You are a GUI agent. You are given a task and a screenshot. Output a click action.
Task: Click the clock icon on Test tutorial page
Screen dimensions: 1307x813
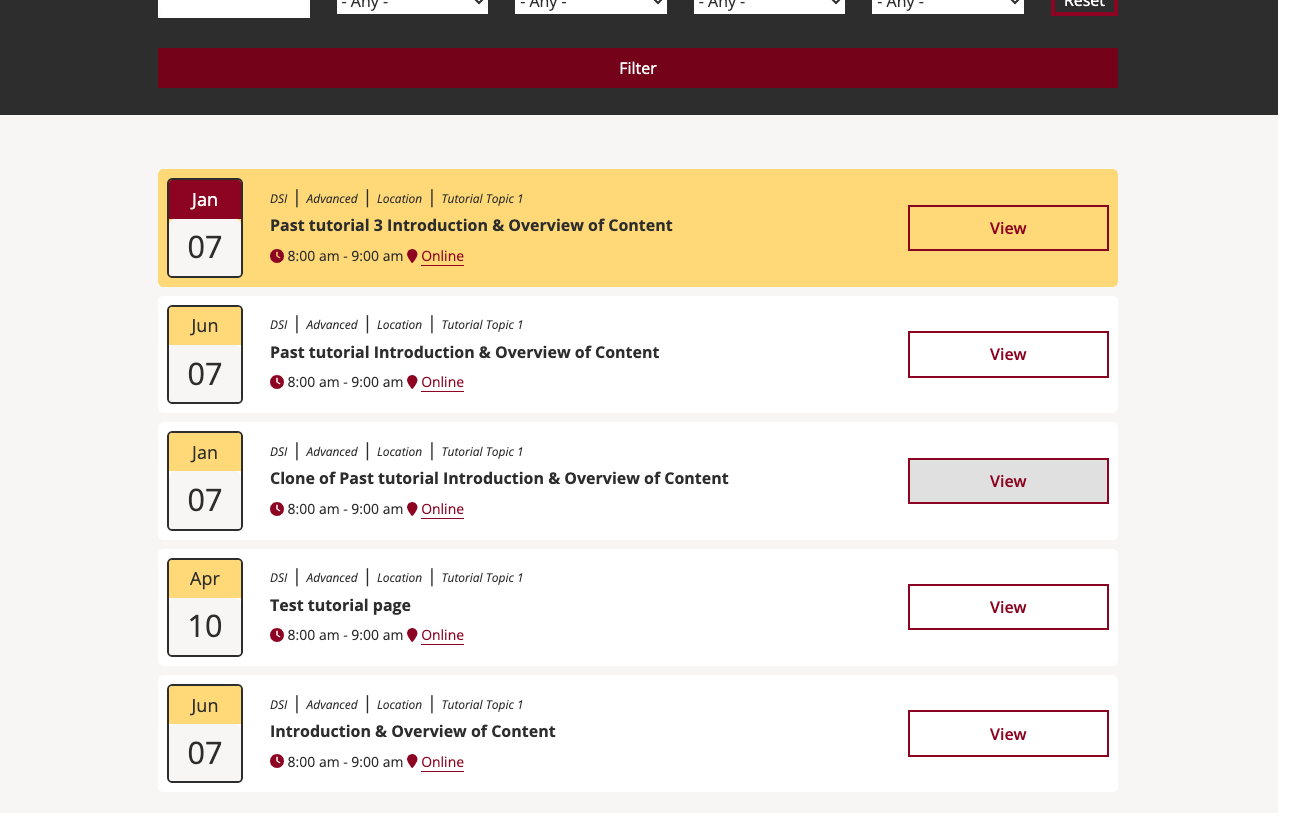[277, 635]
